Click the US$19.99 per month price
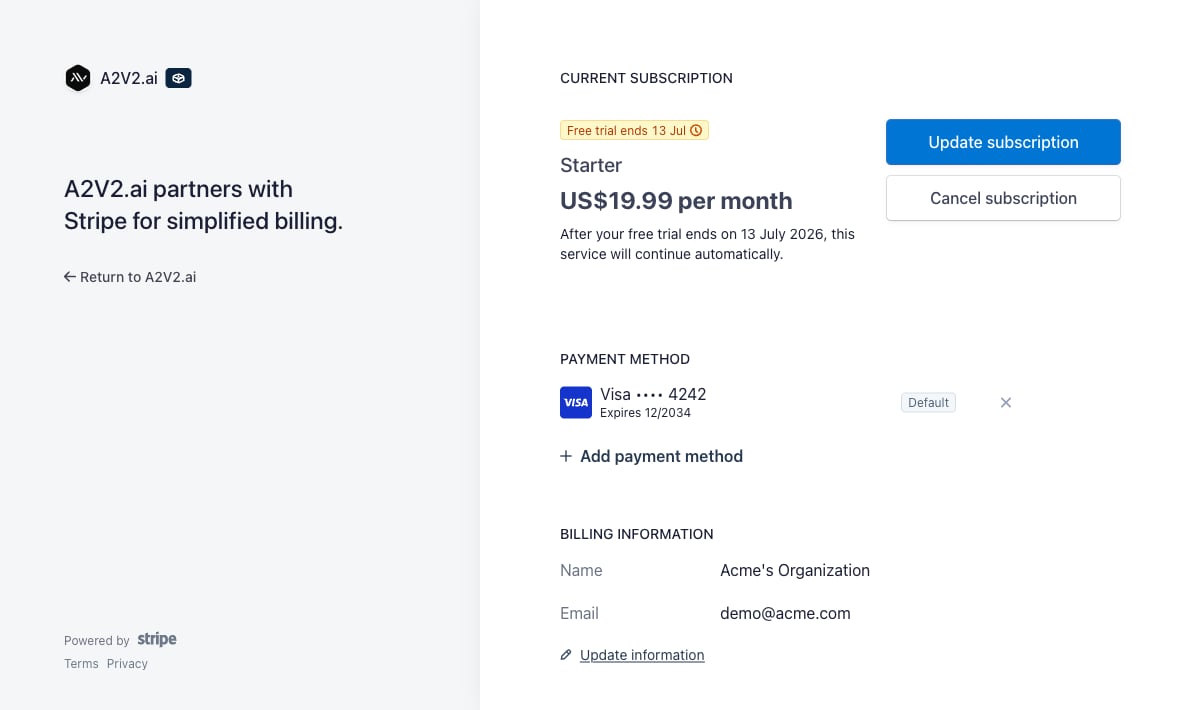 coord(676,200)
